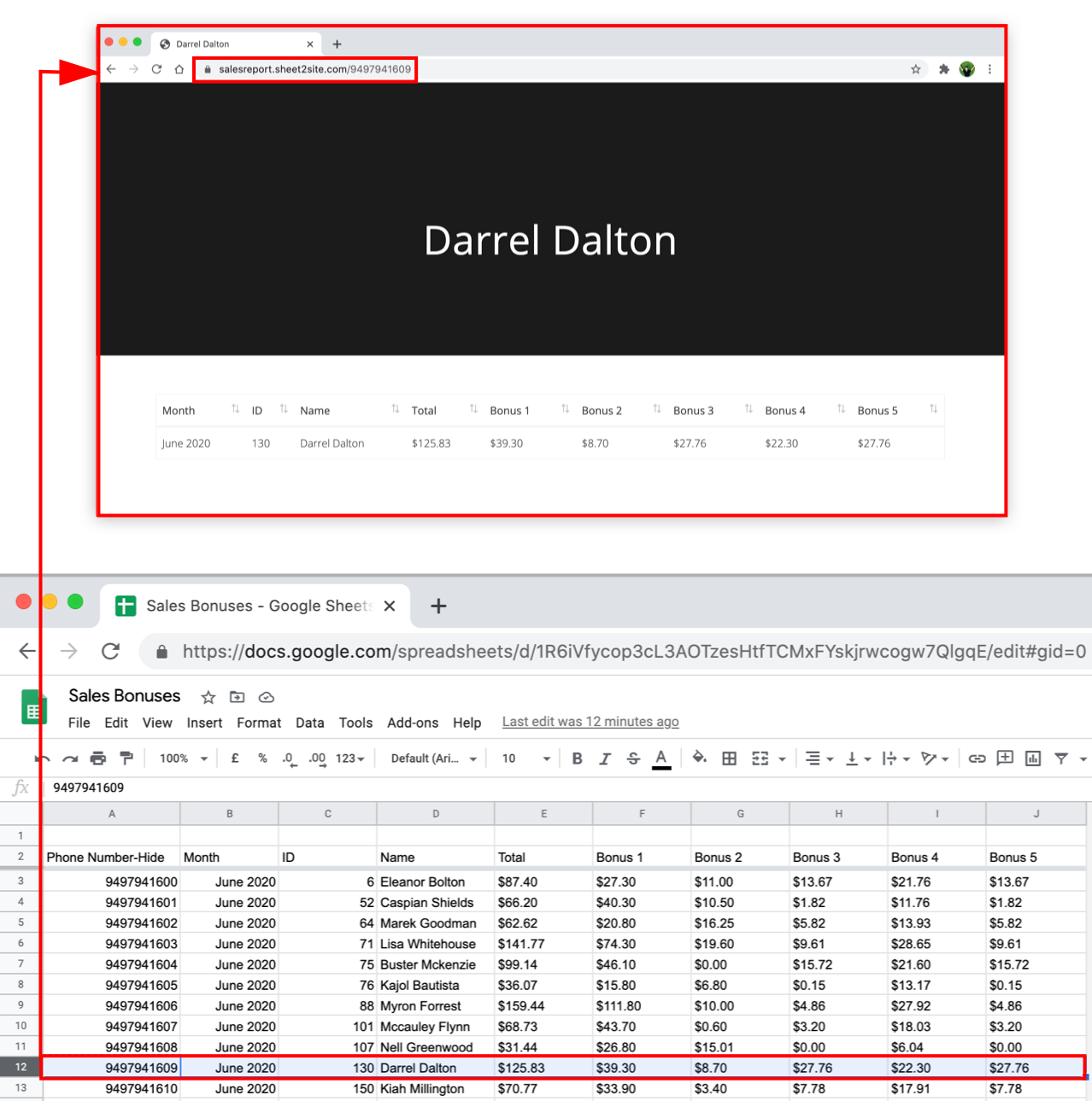Expand the Default (Arial) font dropdown
This screenshot has width=1092, height=1101.
(434, 758)
